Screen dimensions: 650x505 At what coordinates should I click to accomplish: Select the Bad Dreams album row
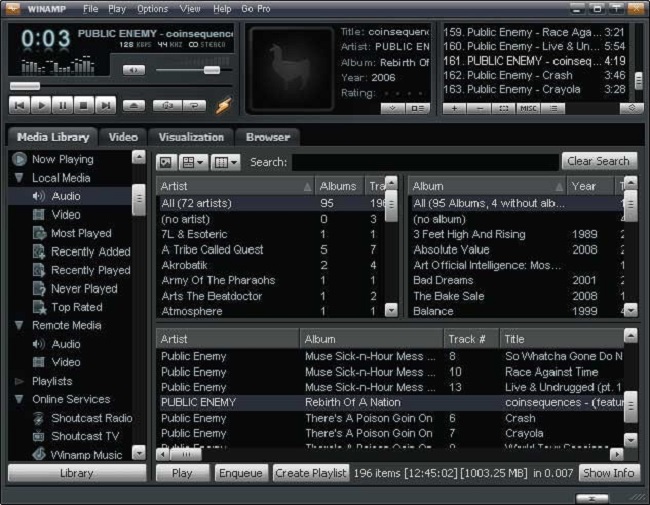point(518,280)
